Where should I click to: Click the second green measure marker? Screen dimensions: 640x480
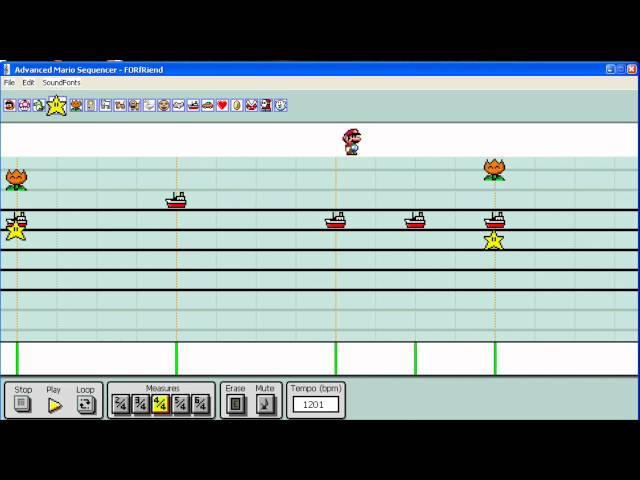176,359
